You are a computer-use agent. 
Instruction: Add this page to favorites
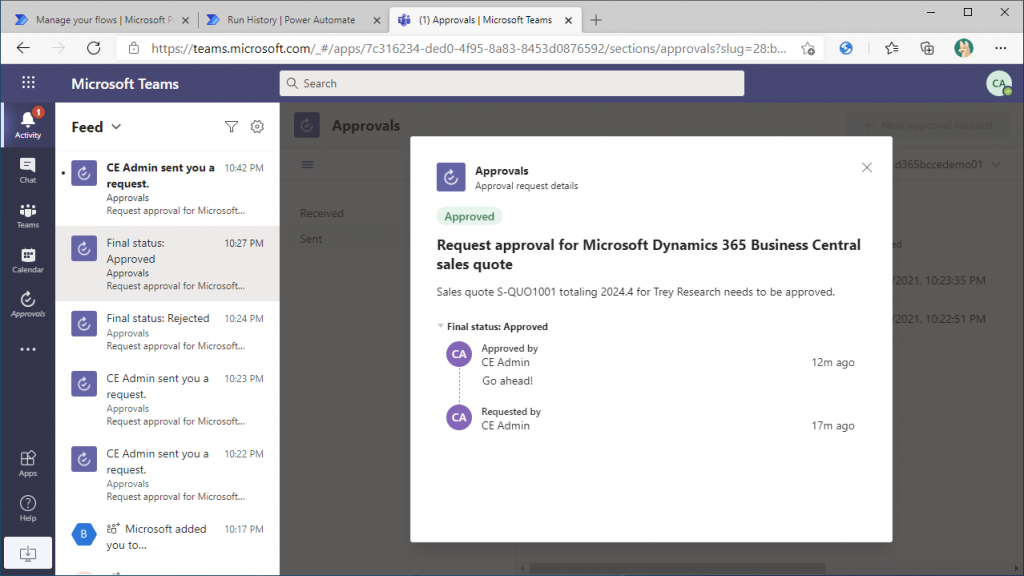coord(808,48)
